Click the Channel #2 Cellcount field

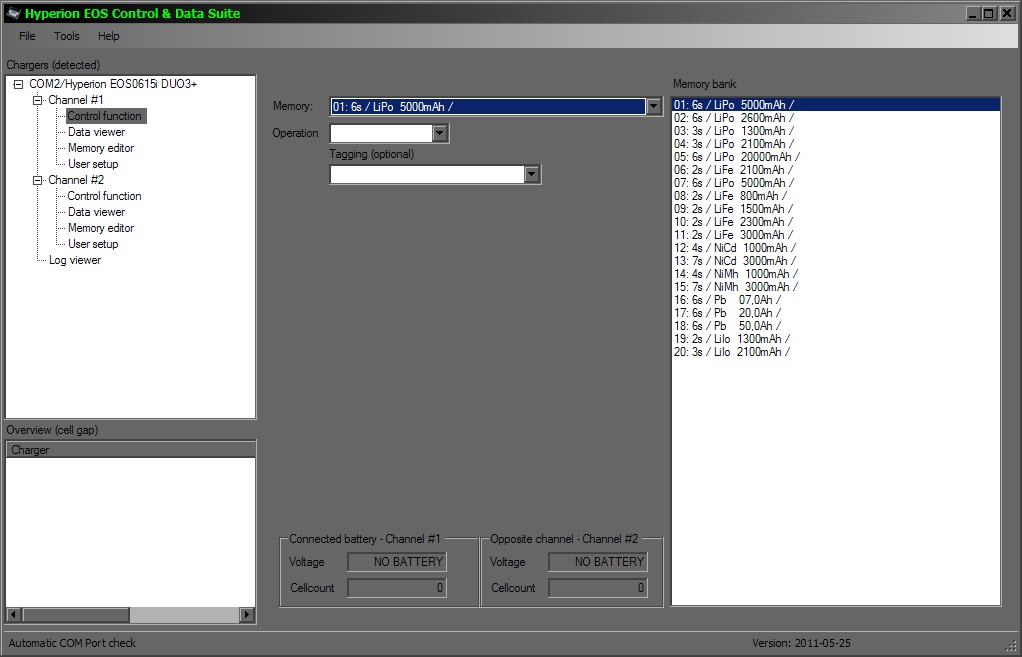tap(598, 588)
